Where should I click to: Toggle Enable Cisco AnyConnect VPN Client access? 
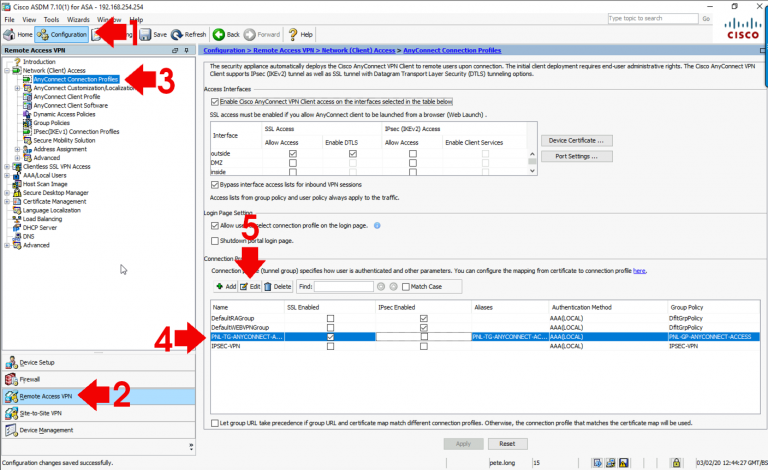coord(215,102)
